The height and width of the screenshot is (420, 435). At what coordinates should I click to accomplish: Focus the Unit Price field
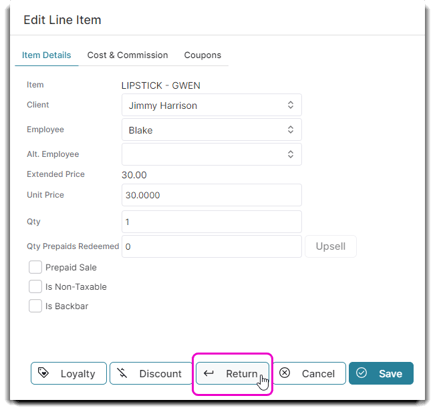pyautogui.click(x=212, y=195)
